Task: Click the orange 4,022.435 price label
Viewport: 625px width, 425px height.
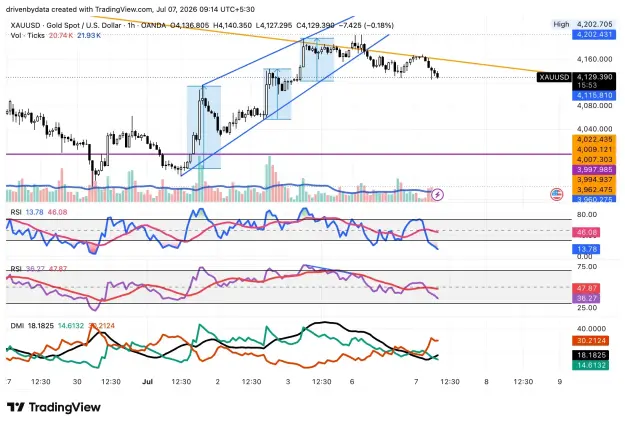Action: [594, 140]
